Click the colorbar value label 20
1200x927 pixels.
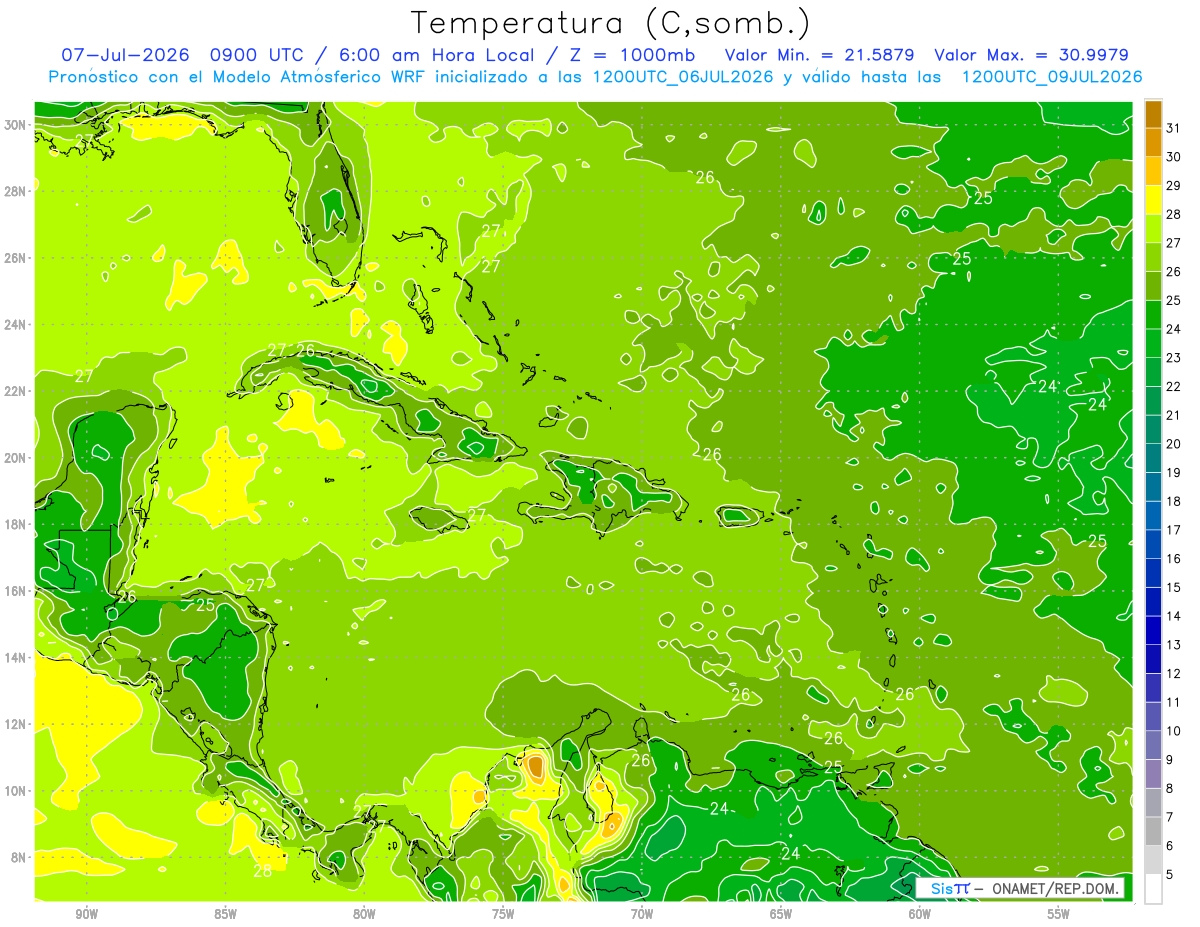pos(1174,444)
